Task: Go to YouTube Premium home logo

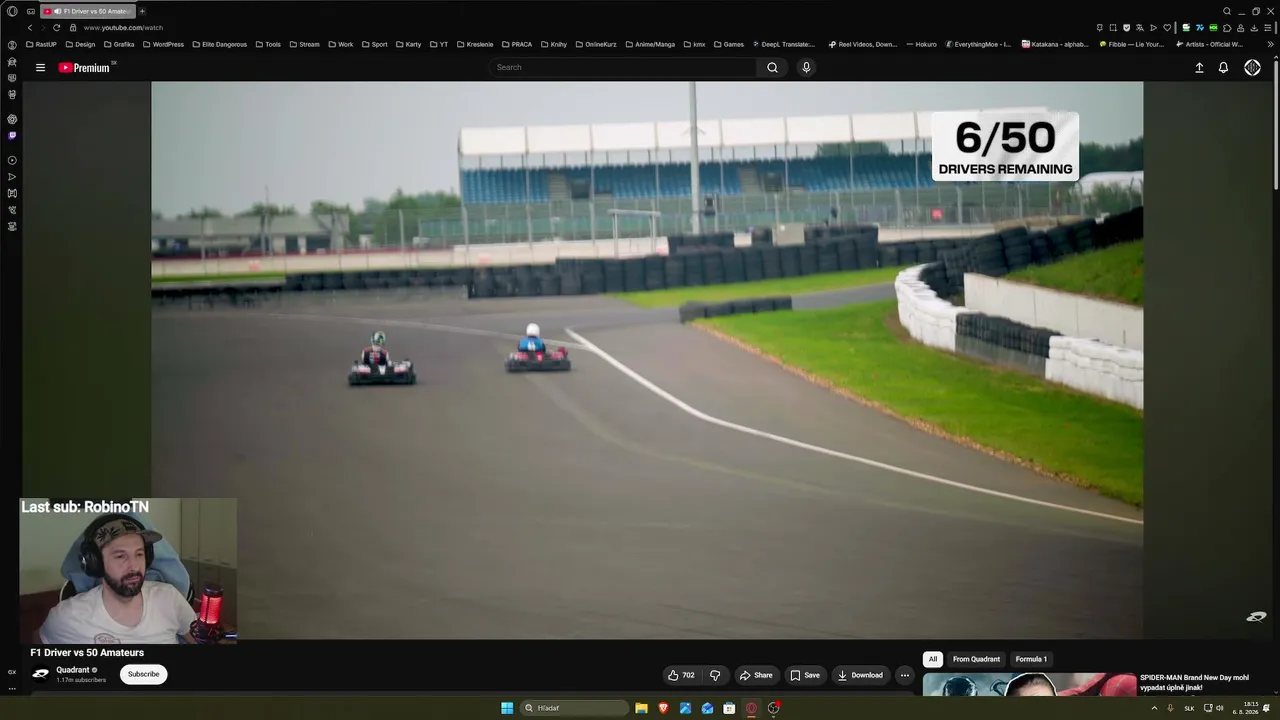Action: [84, 68]
